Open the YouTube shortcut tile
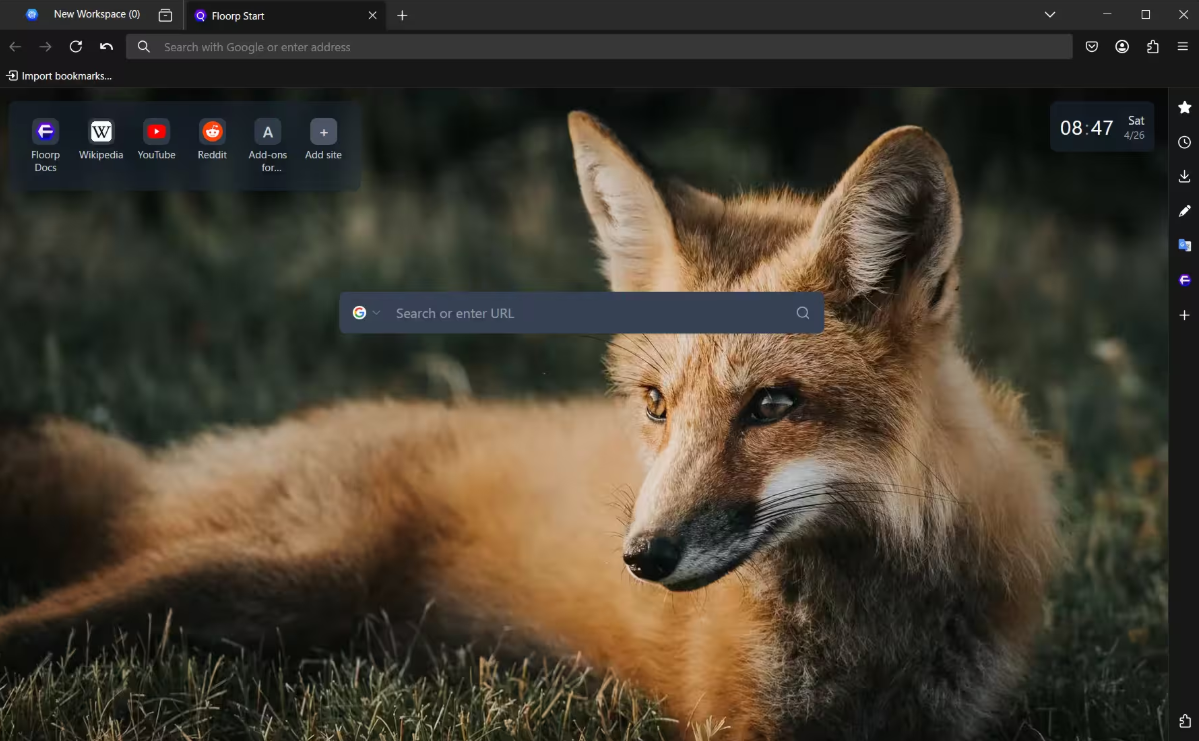Viewport: 1199px width, 741px height. 156,139
